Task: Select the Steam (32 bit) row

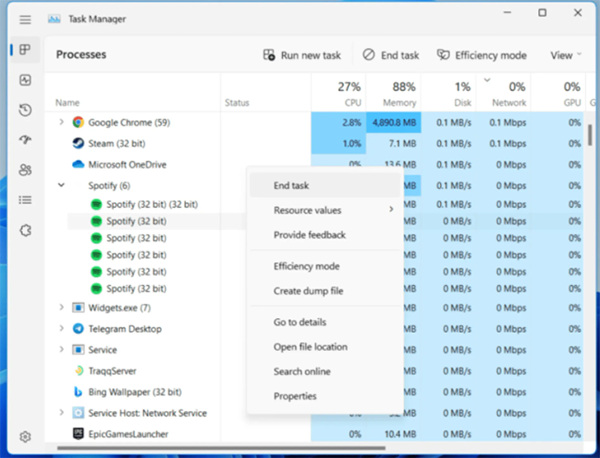Action: pos(314,143)
